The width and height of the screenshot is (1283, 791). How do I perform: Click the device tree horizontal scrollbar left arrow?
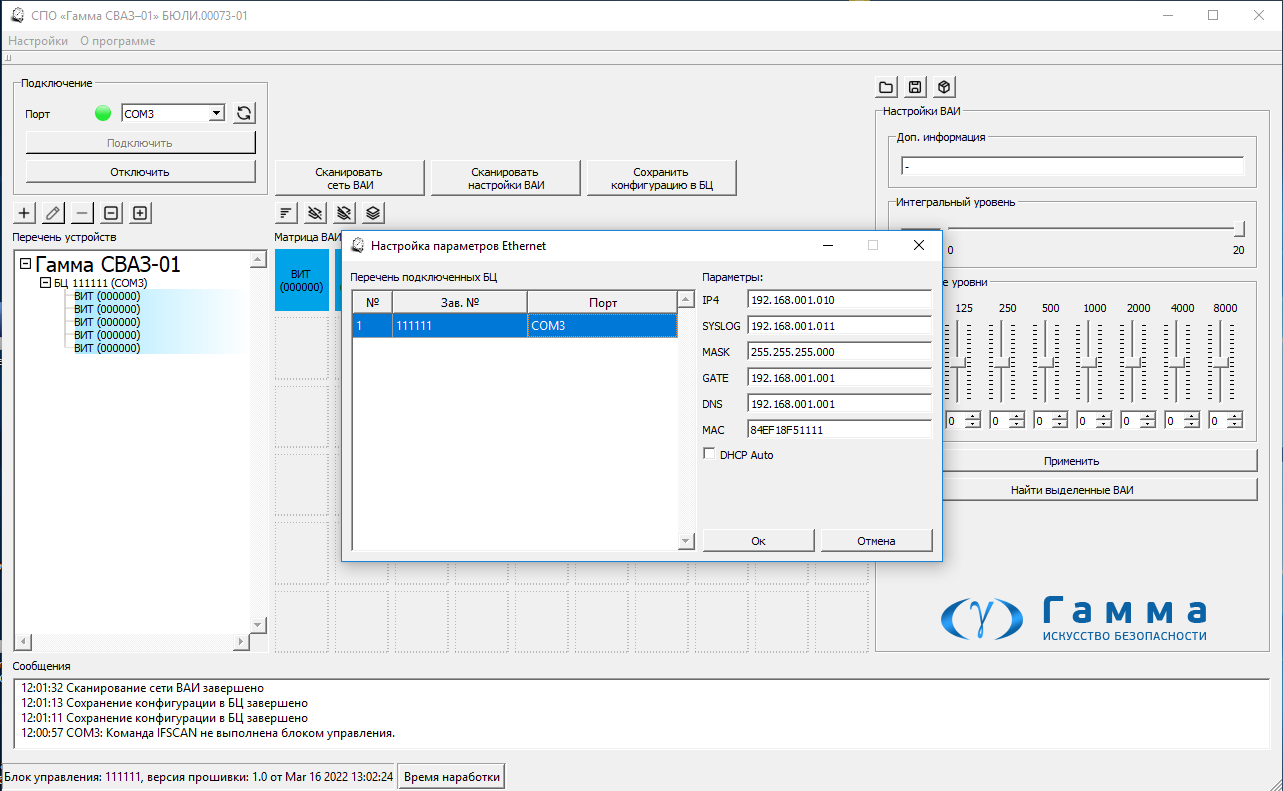pos(23,641)
